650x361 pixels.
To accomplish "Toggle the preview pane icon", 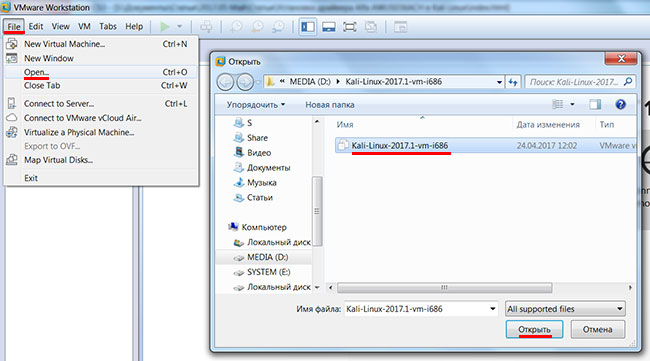I will (595, 104).
